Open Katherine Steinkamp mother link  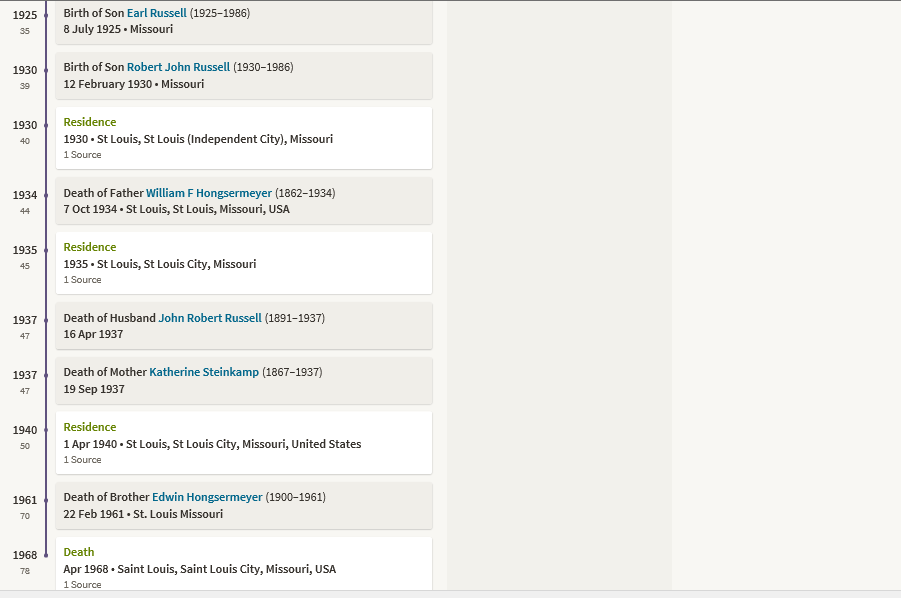click(204, 372)
